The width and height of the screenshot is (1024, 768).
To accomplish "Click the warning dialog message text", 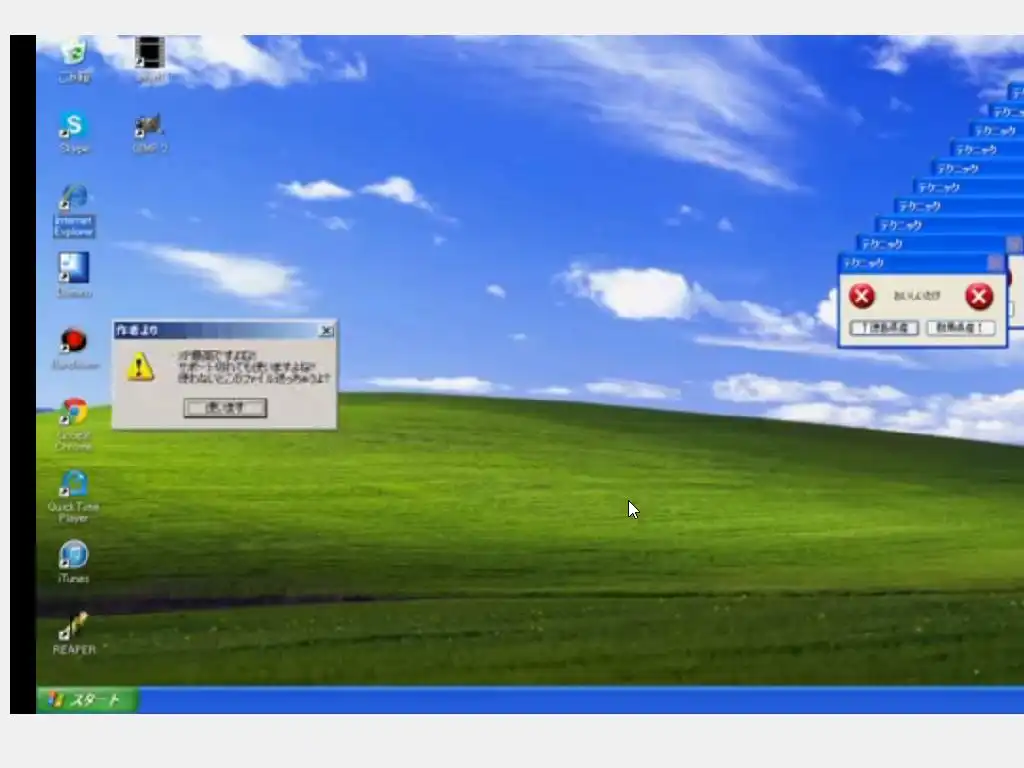I will pyautogui.click(x=254, y=367).
